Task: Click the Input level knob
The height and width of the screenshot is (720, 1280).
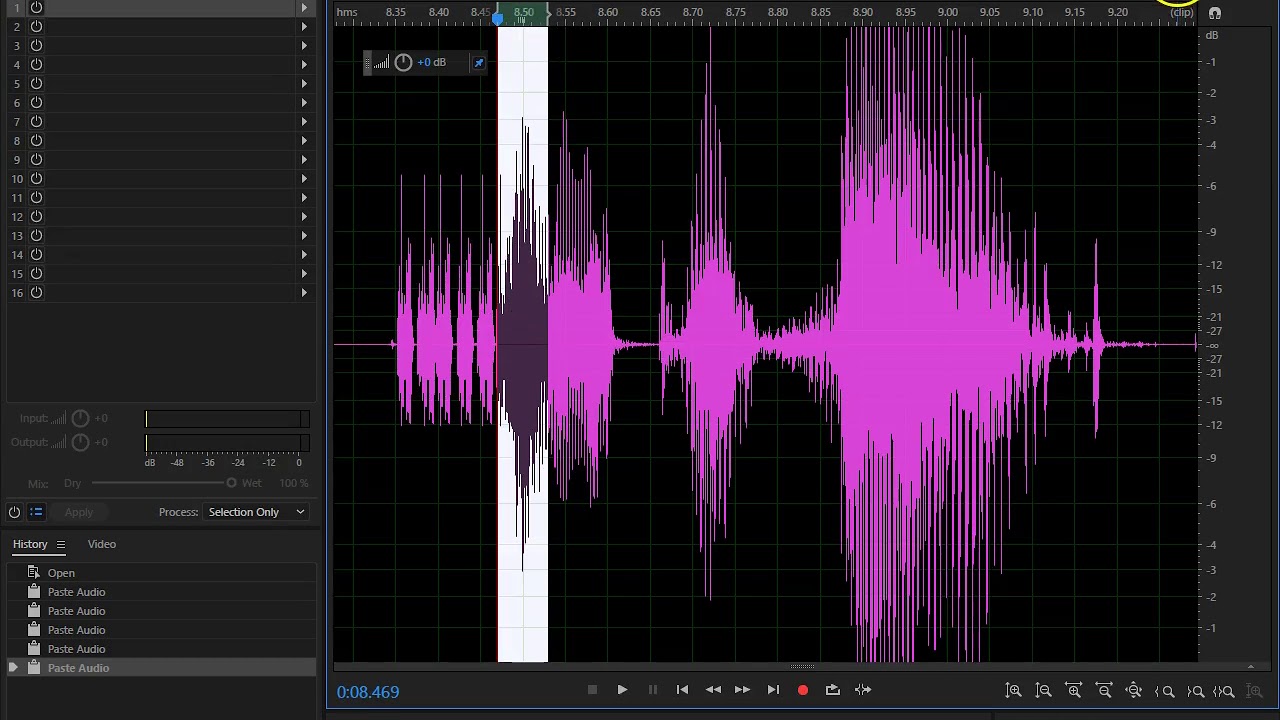Action: point(81,418)
